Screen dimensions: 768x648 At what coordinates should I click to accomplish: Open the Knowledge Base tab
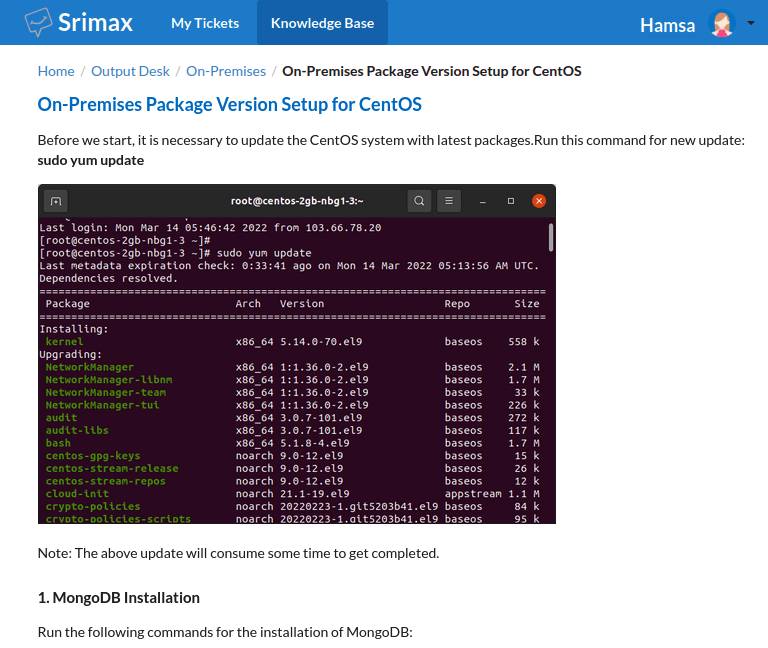click(322, 23)
